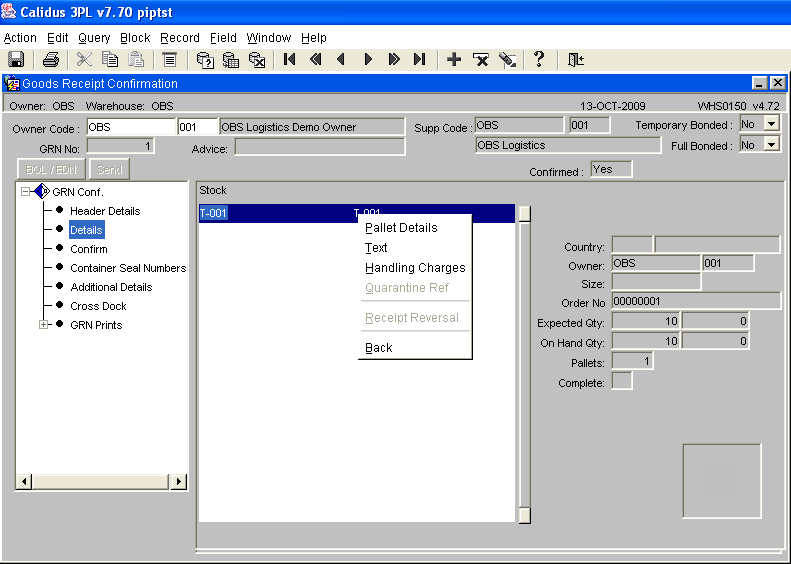Go to previous record arrow
791x564 pixels.
341,60
